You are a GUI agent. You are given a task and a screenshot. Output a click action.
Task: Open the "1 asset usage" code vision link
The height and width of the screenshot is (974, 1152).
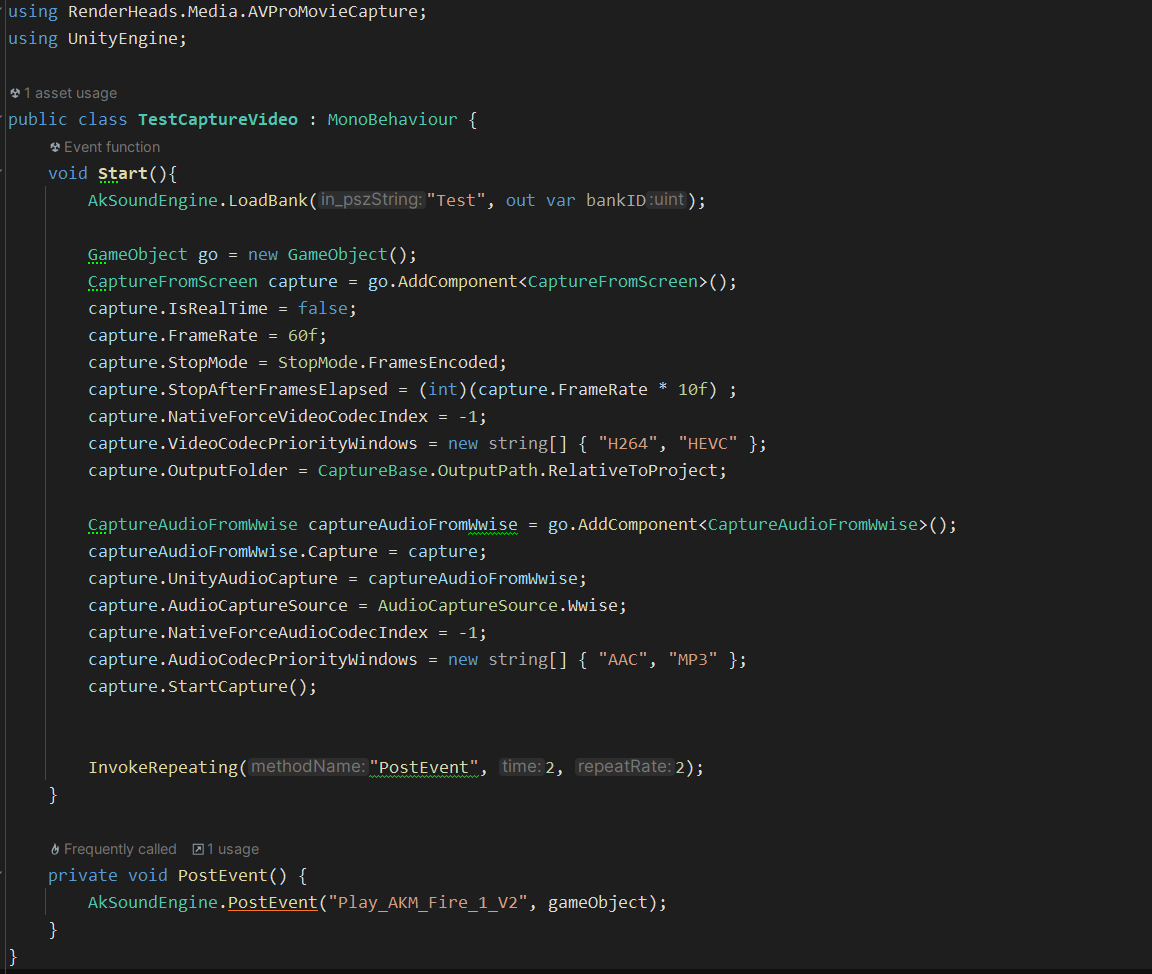[69, 93]
